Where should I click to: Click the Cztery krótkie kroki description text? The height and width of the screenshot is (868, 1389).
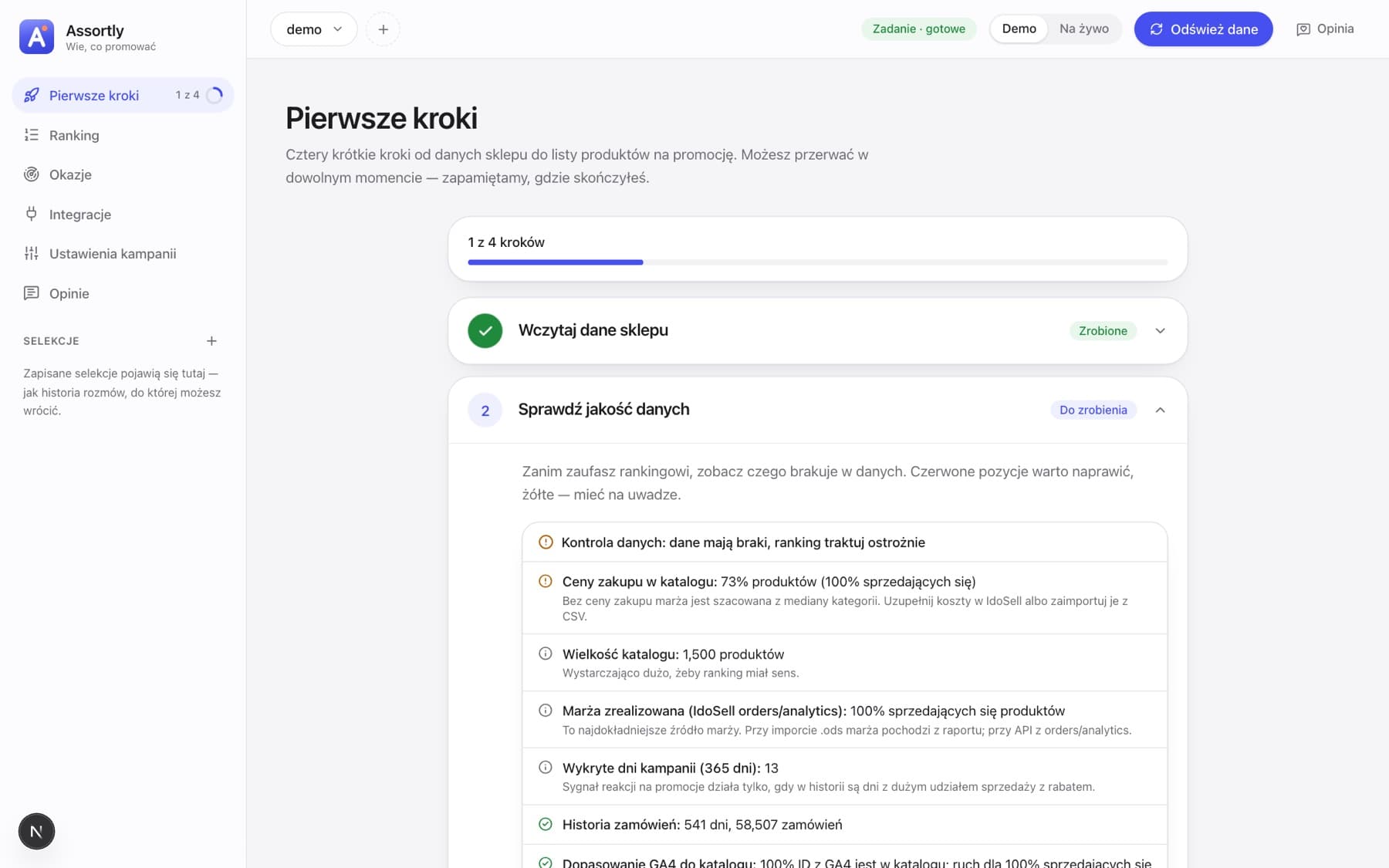click(x=577, y=166)
